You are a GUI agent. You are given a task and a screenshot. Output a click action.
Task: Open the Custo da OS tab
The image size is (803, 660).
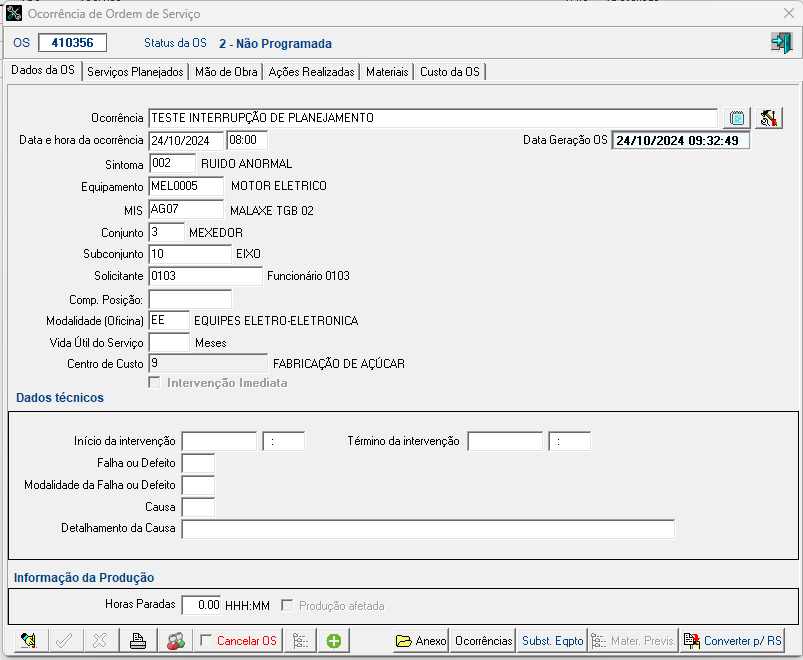tap(450, 72)
